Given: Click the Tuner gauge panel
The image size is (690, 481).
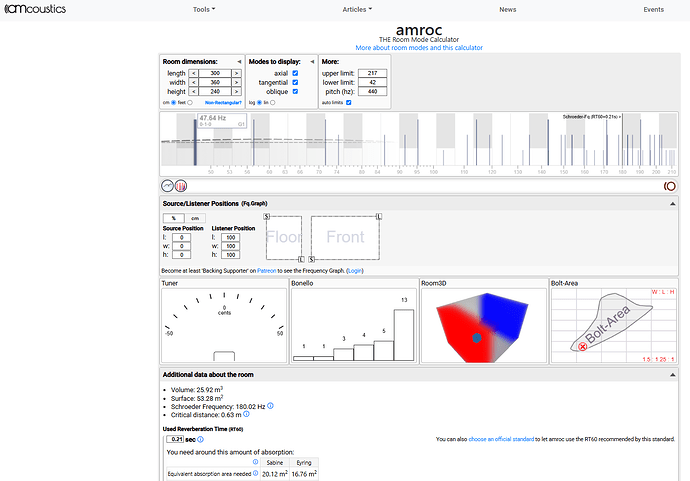Looking at the screenshot, I should point(224,326).
